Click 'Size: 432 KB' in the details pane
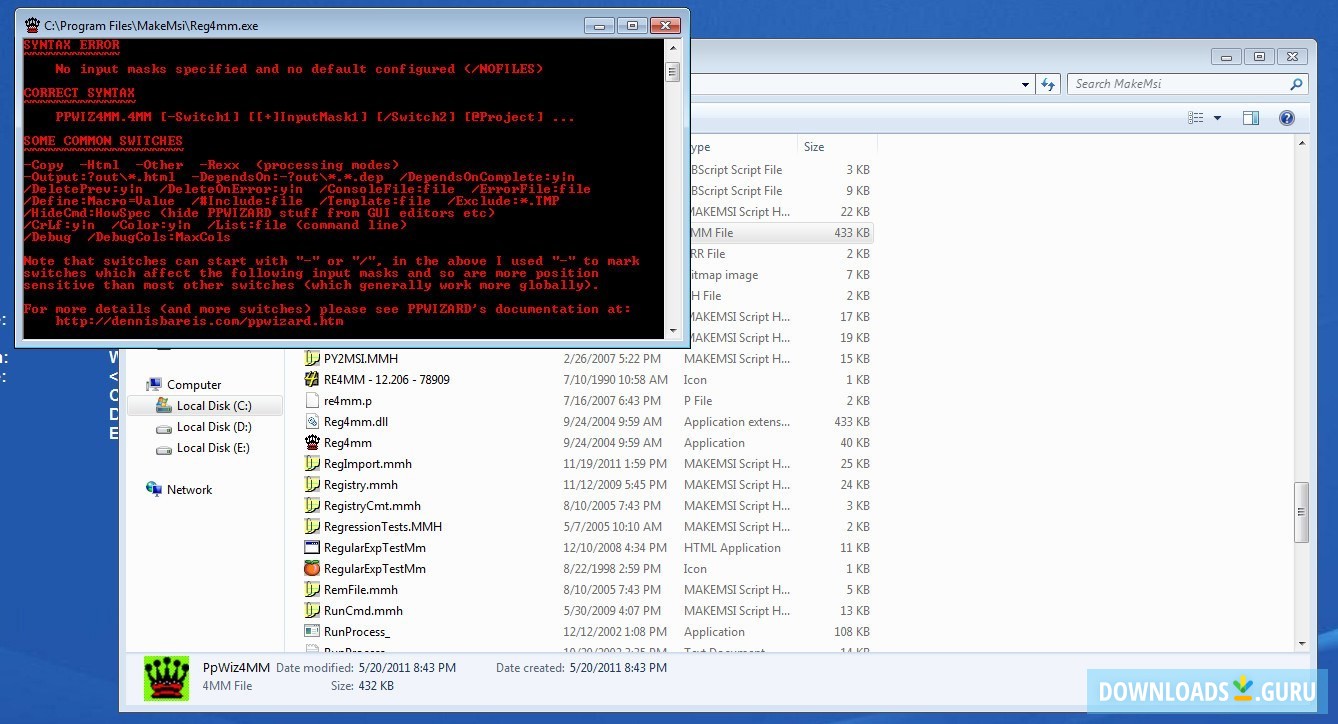The height and width of the screenshot is (724, 1338). point(362,686)
